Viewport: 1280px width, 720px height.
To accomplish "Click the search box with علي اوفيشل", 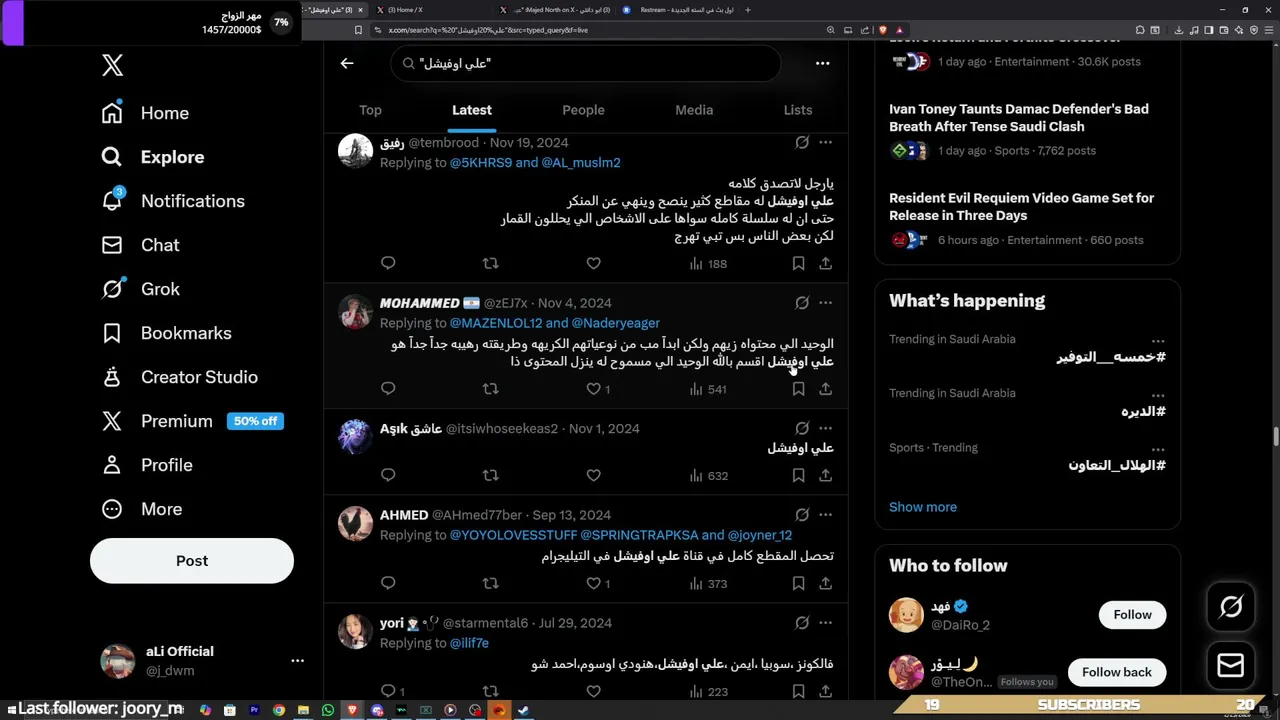I will pos(585,63).
